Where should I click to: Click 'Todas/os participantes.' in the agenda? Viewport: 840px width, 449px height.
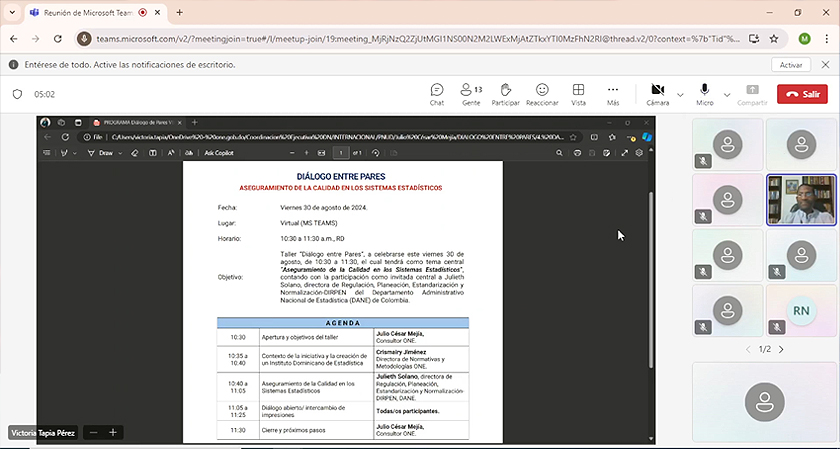pyautogui.click(x=408, y=411)
